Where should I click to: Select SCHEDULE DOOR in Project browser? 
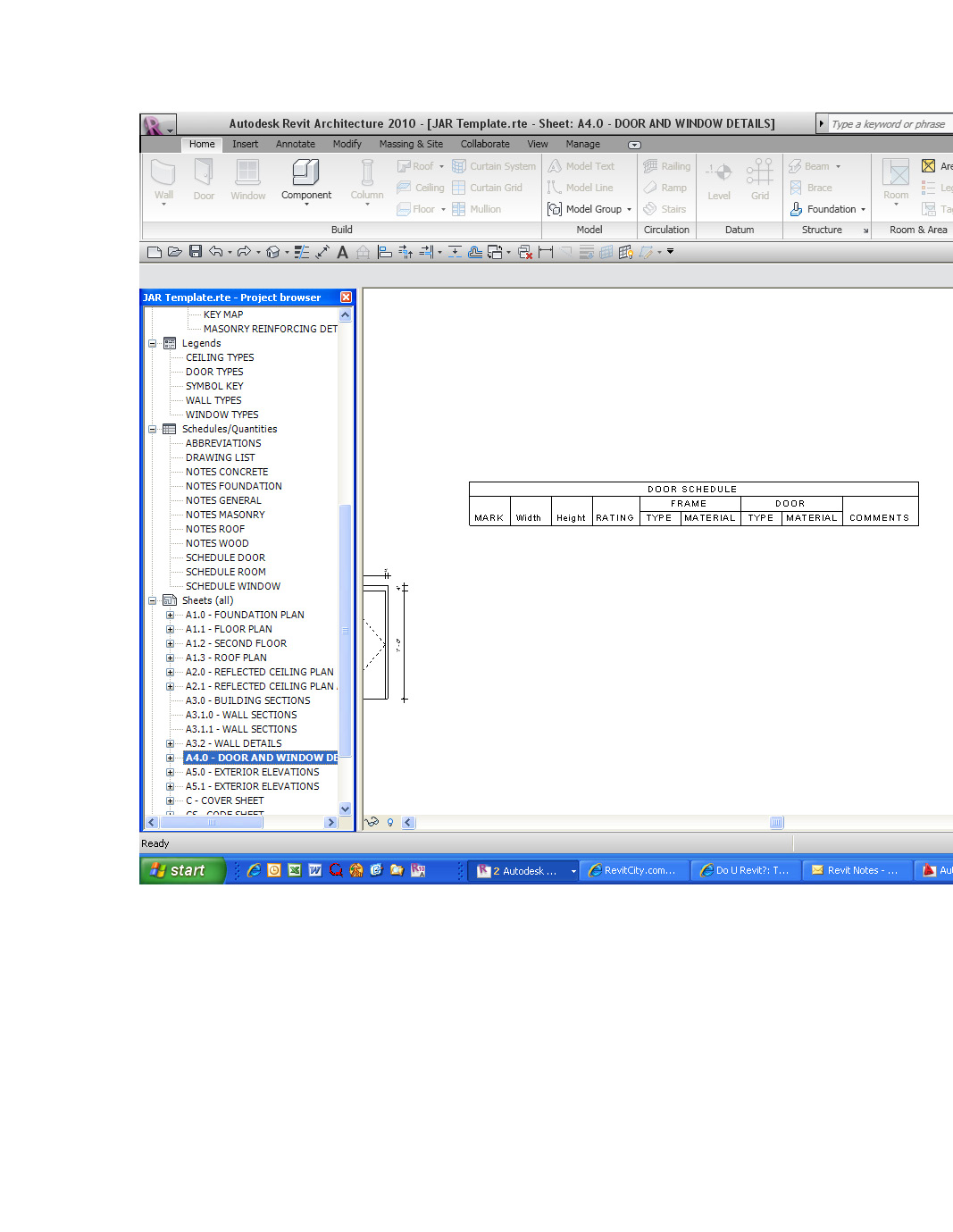(x=225, y=557)
